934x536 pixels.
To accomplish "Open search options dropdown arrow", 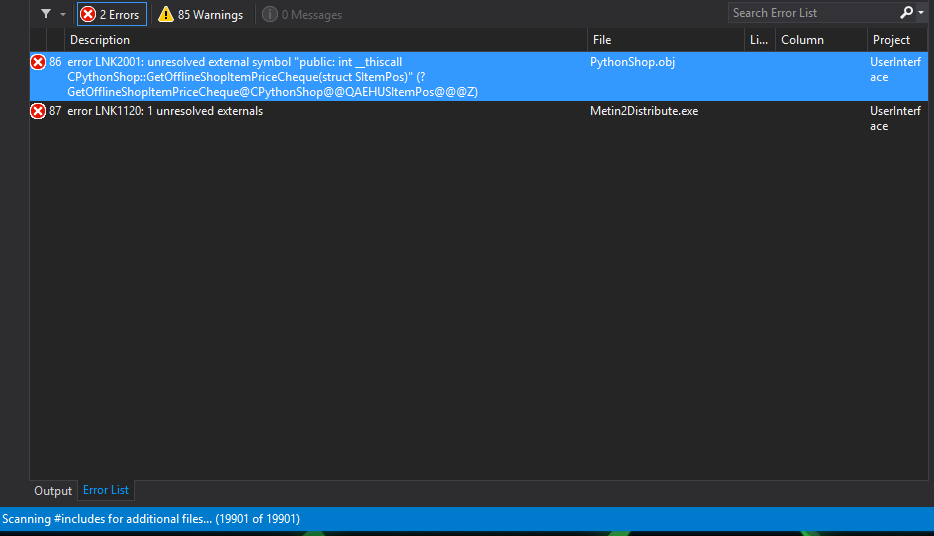I will (x=920, y=13).
